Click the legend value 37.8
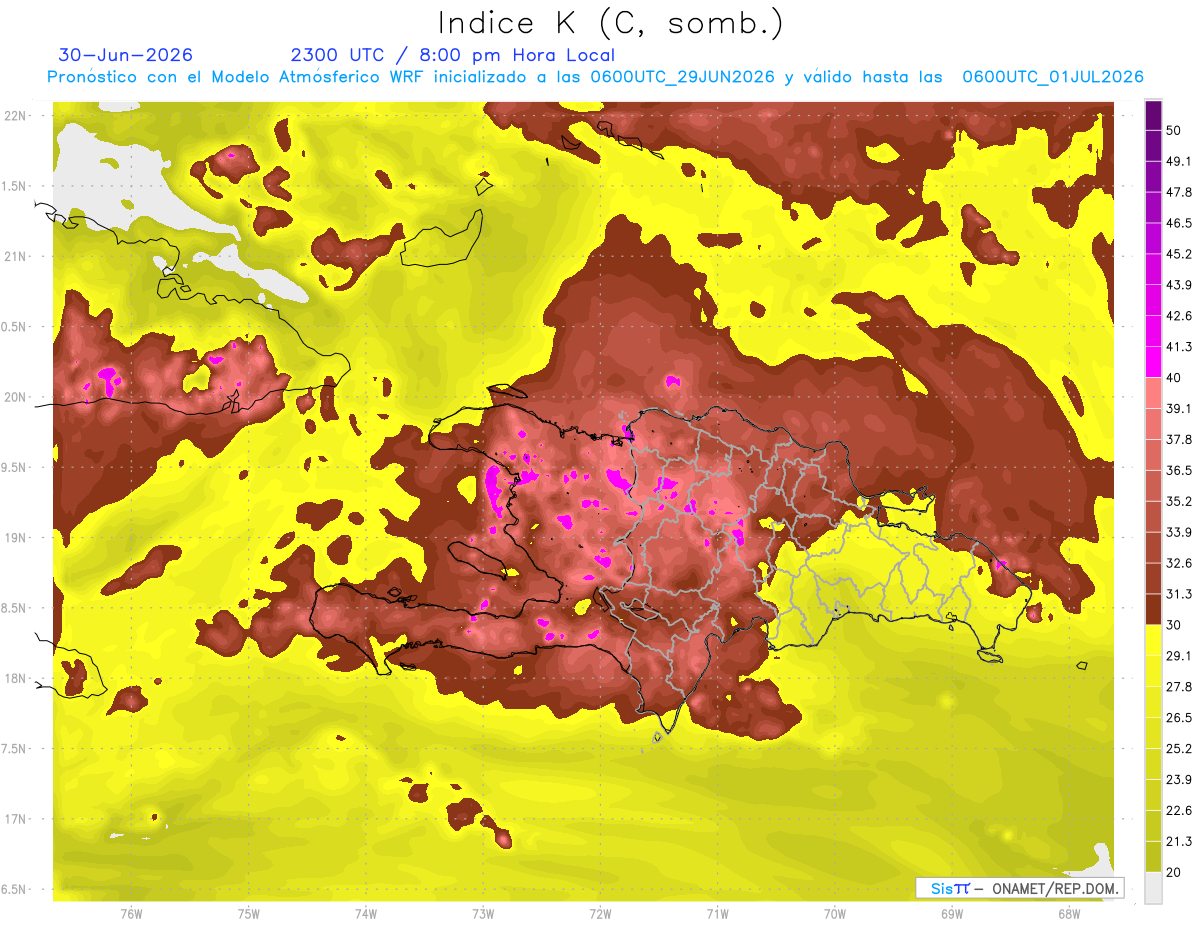The height and width of the screenshot is (927, 1200). pyautogui.click(x=1178, y=439)
